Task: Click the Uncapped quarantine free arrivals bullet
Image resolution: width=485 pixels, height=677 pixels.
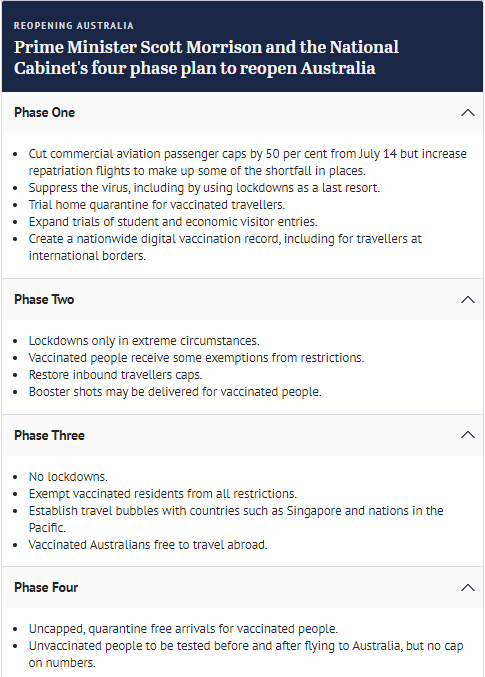Action: (183, 629)
